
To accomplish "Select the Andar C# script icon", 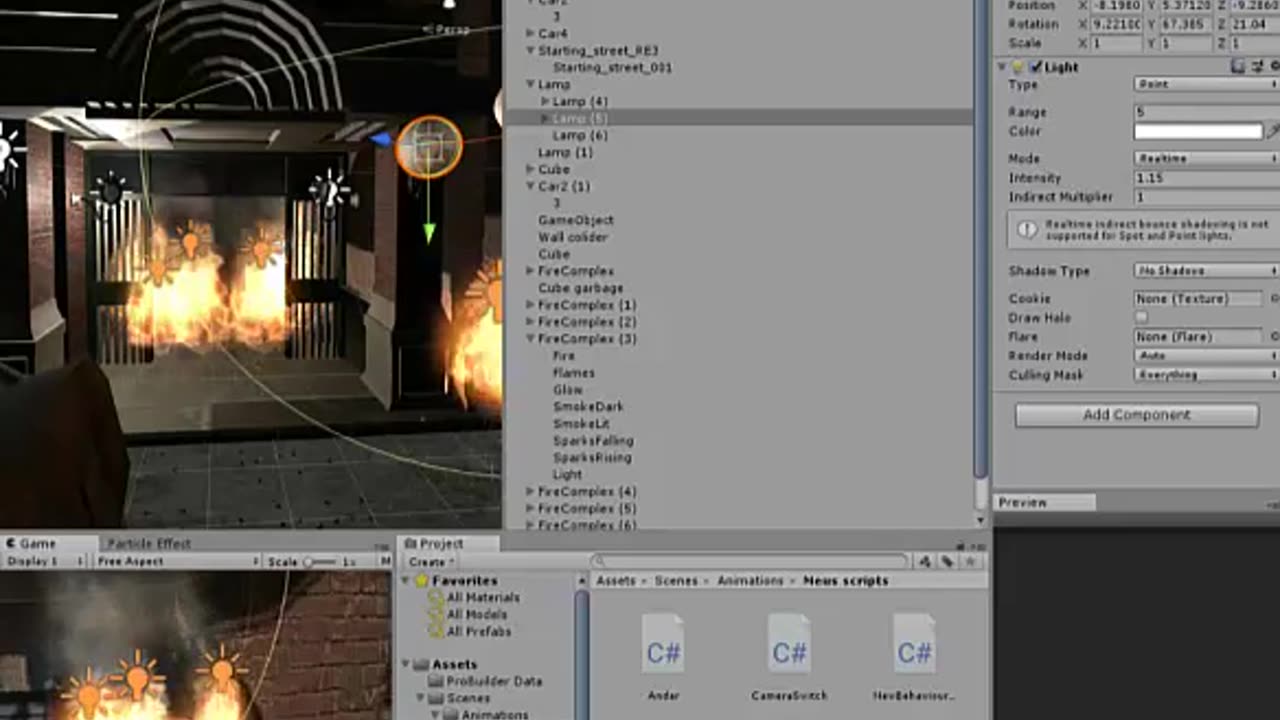I will pyautogui.click(x=663, y=643).
